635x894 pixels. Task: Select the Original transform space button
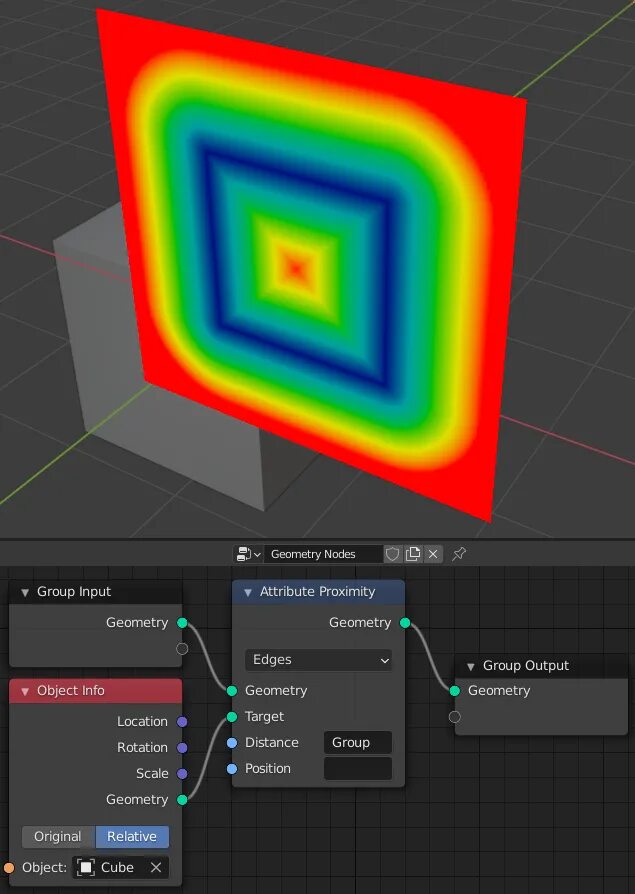coord(58,836)
